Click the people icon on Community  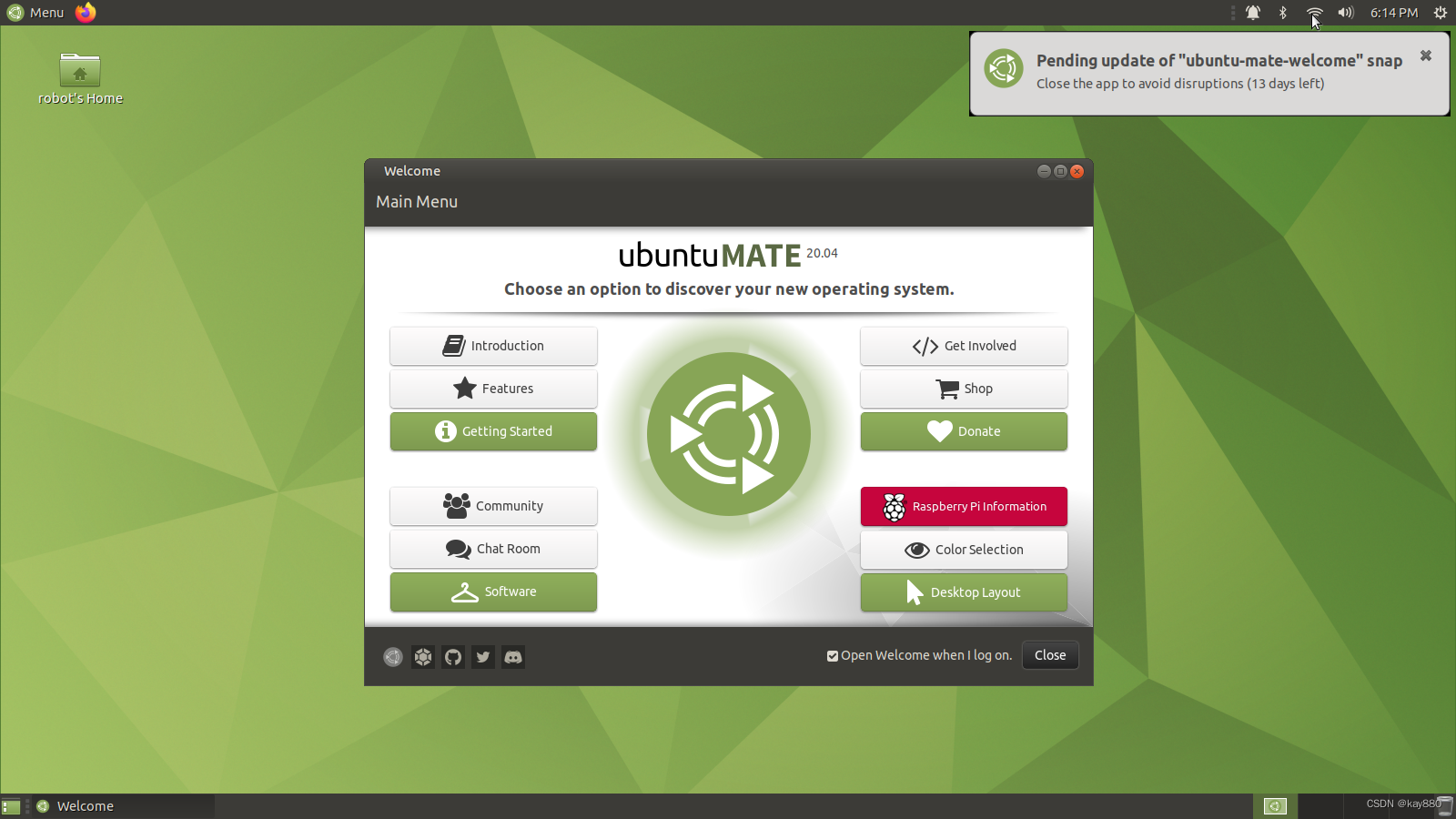[x=457, y=506]
